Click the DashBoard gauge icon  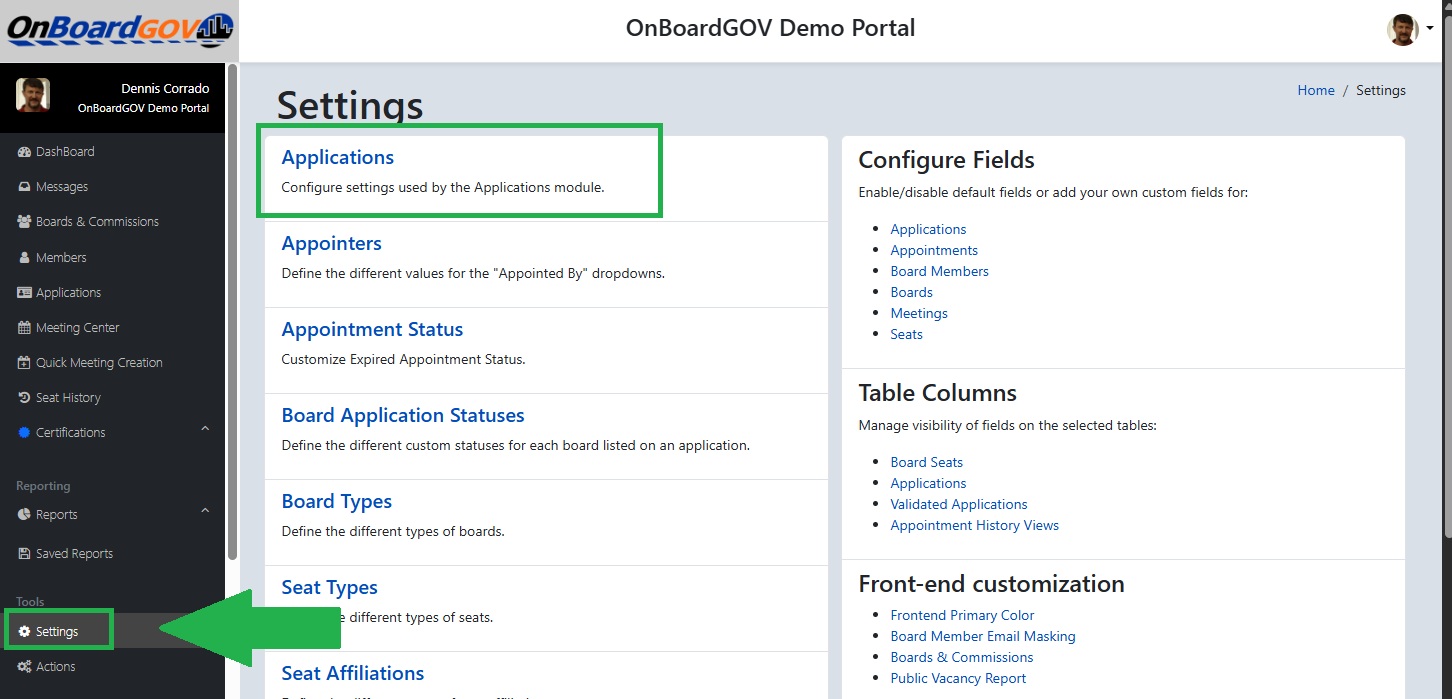click(25, 152)
